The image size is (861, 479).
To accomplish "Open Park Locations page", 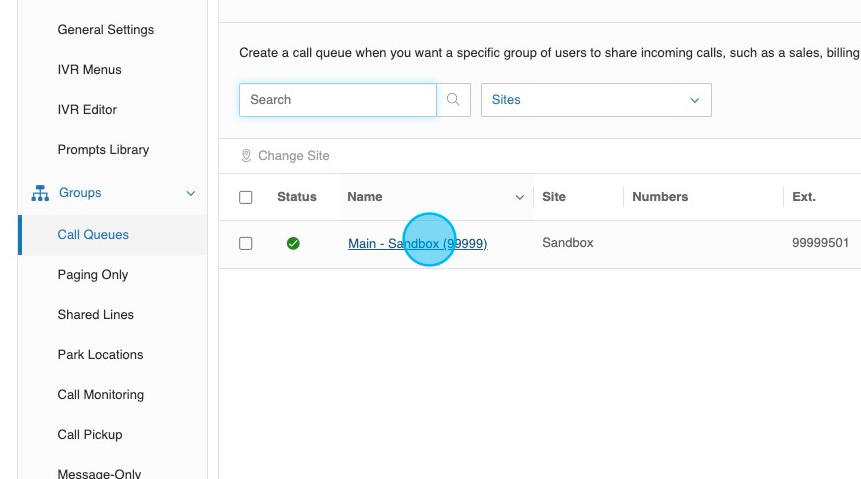I will 100,355.
